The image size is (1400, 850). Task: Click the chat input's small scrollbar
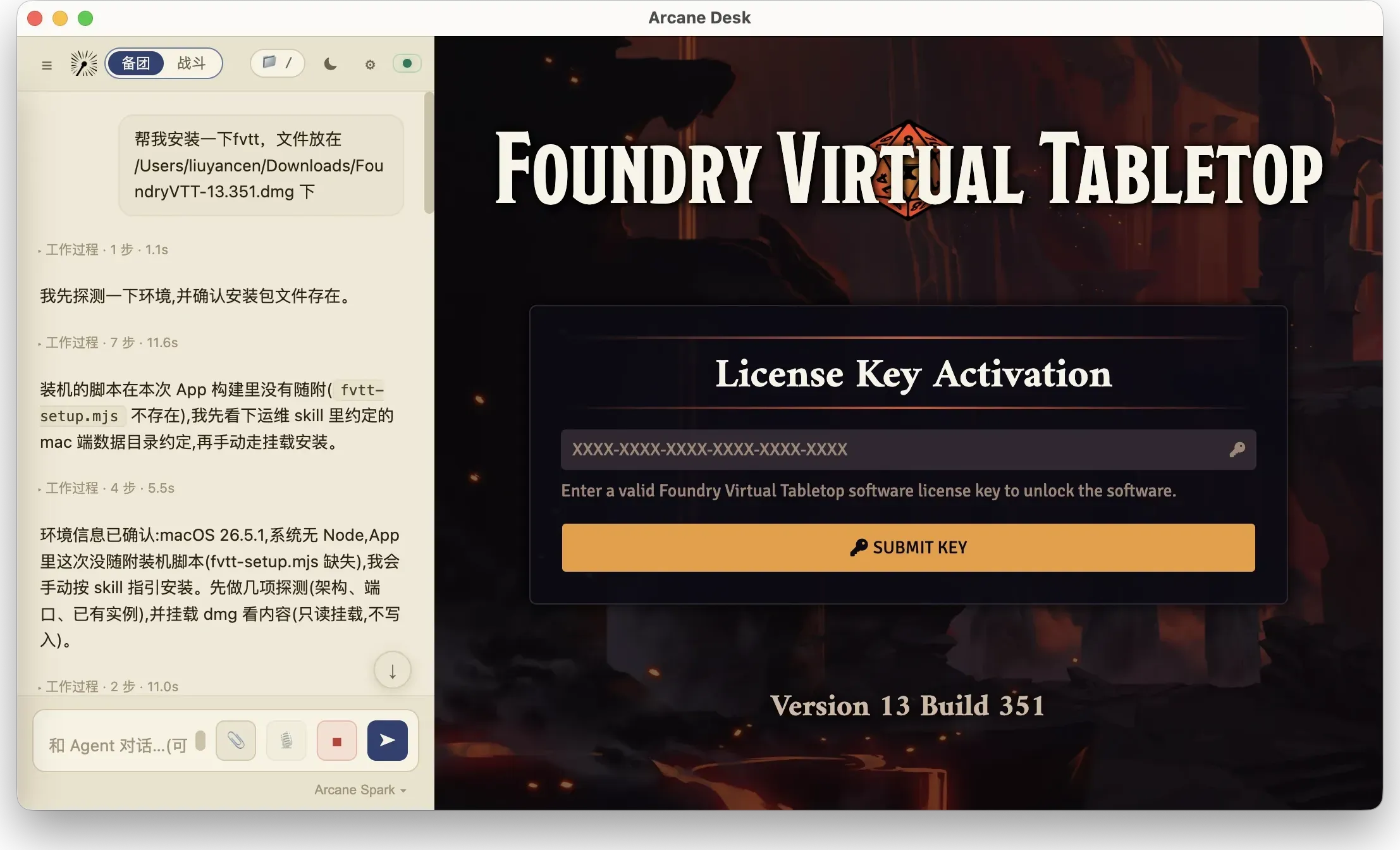[x=200, y=740]
